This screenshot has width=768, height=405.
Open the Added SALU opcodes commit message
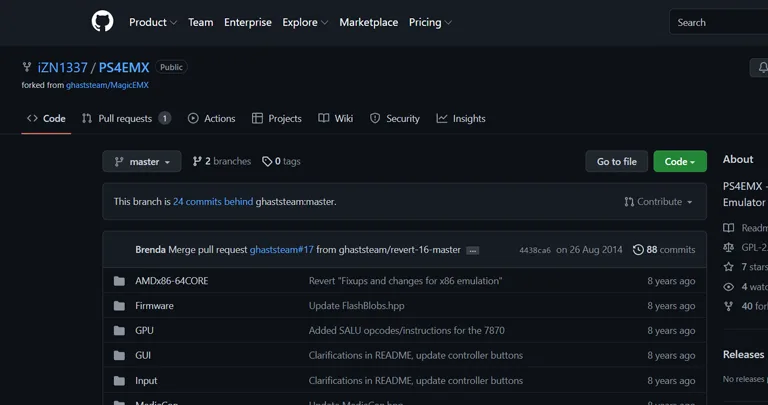[407, 331]
